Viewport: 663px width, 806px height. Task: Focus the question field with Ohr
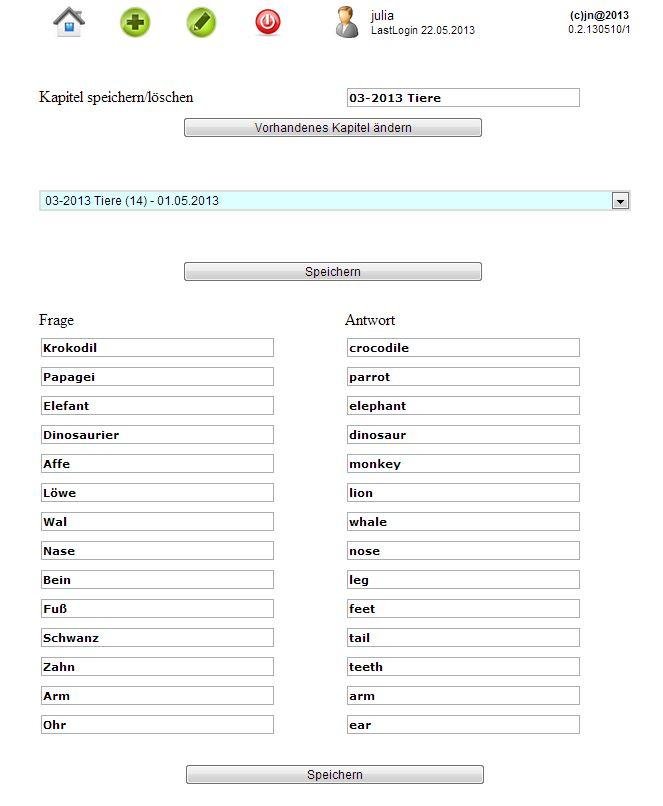click(x=156, y=725)
